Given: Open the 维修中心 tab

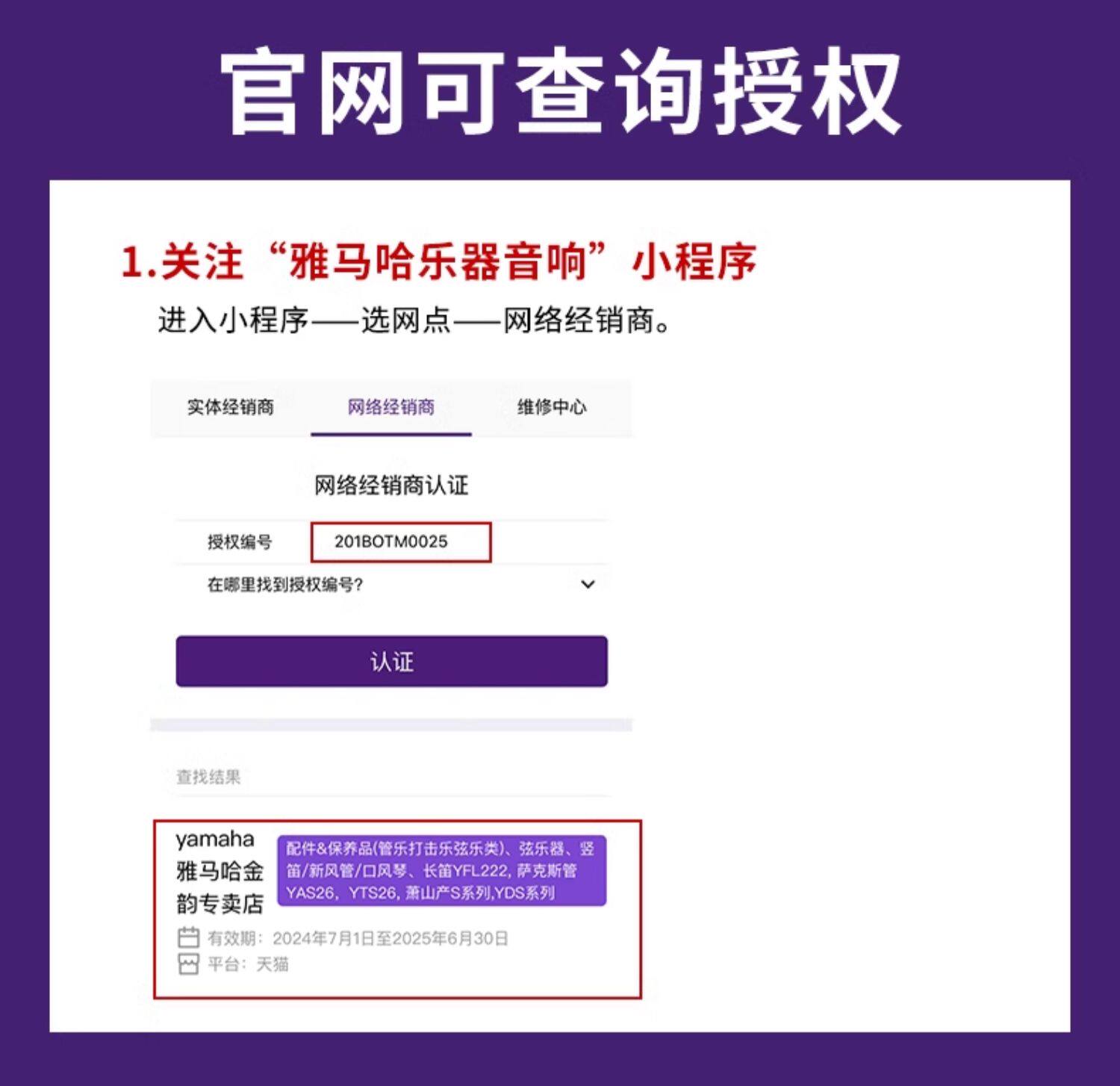Looking at the screenshot, I should 552,407.
